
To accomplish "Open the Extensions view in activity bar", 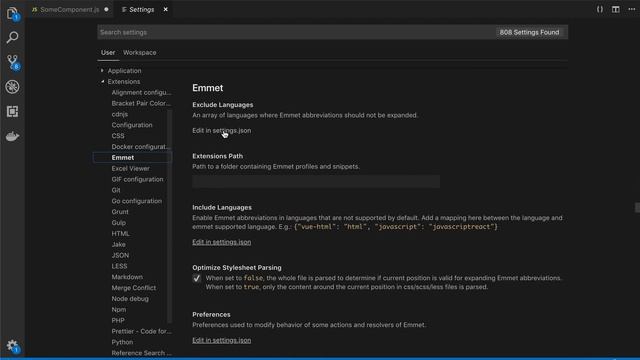I will point(12,111).
